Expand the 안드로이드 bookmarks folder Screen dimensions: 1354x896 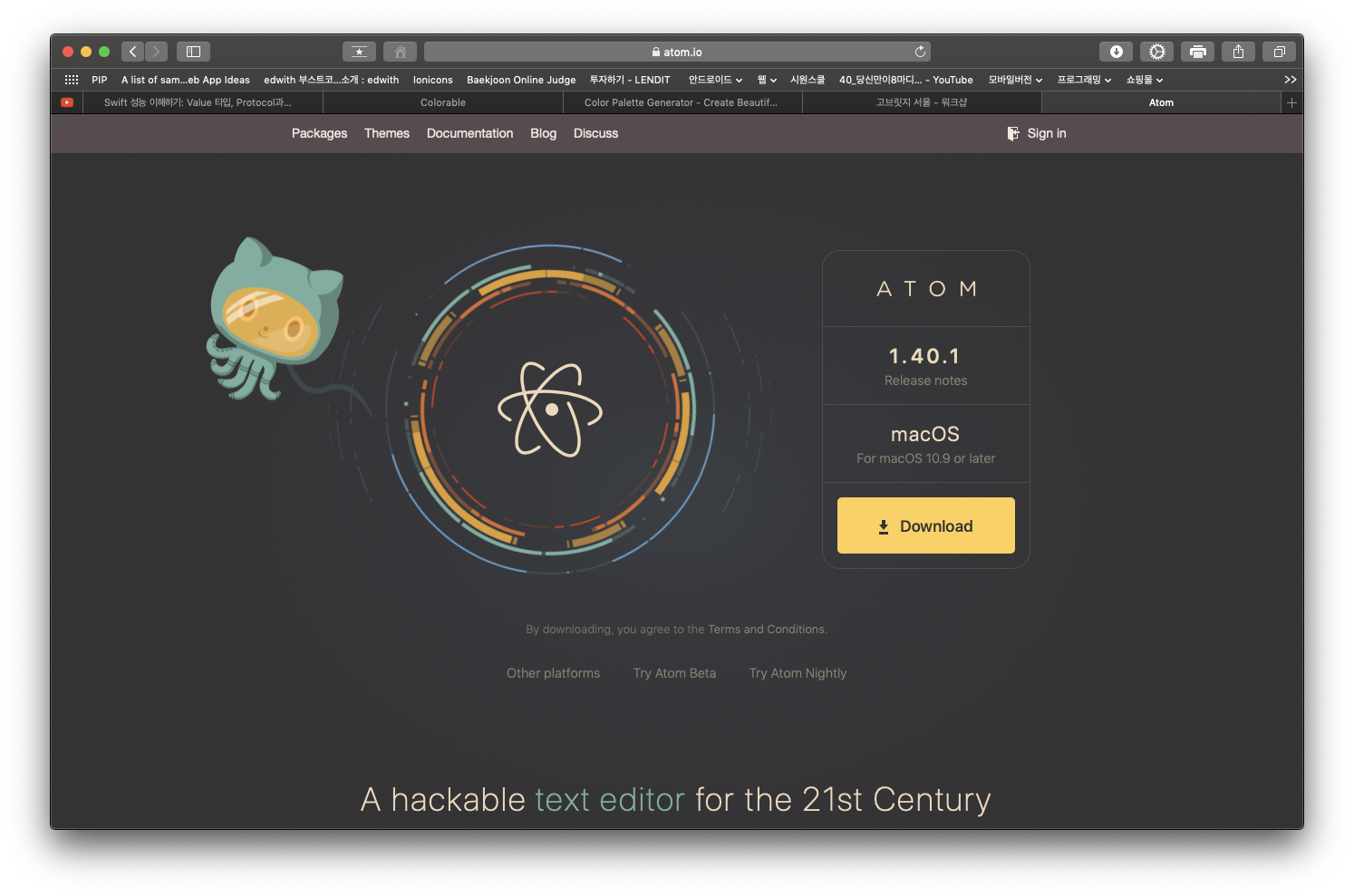(x=715, y=80)
